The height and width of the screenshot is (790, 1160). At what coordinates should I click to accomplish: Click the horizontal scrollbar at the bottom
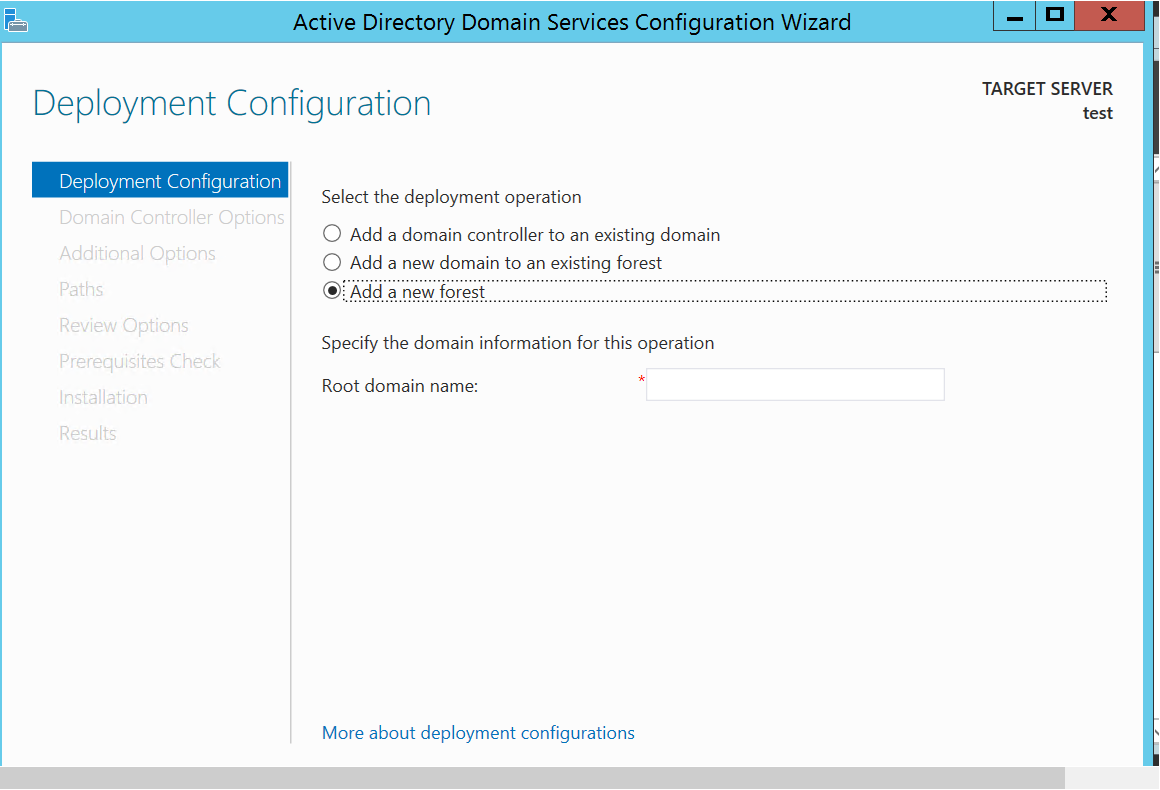(x=533, y=777)
